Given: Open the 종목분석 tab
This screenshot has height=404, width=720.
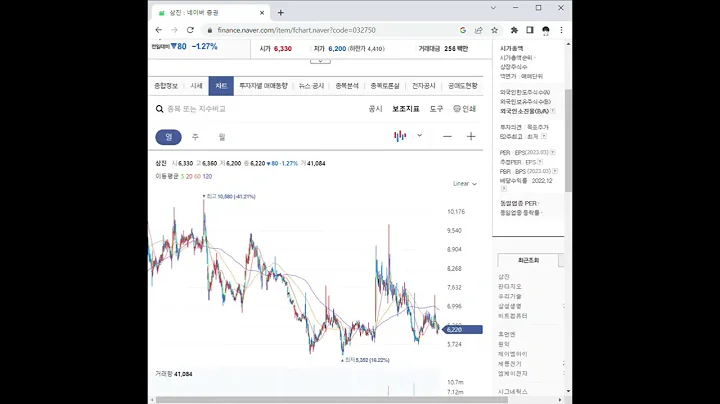Looking at the screenshot, I should pos(347,86).
